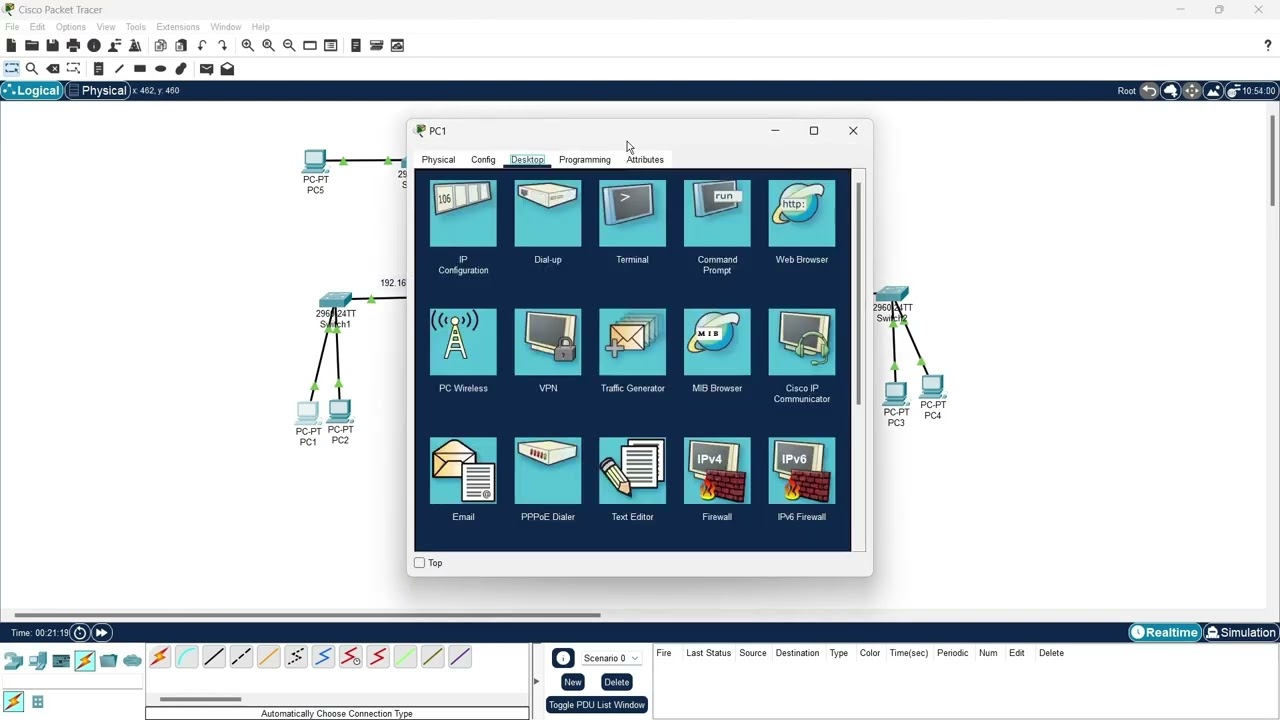The image size is (1280, 720).
Task: Open Cisco IP Communicator
Action: (802, 342)
